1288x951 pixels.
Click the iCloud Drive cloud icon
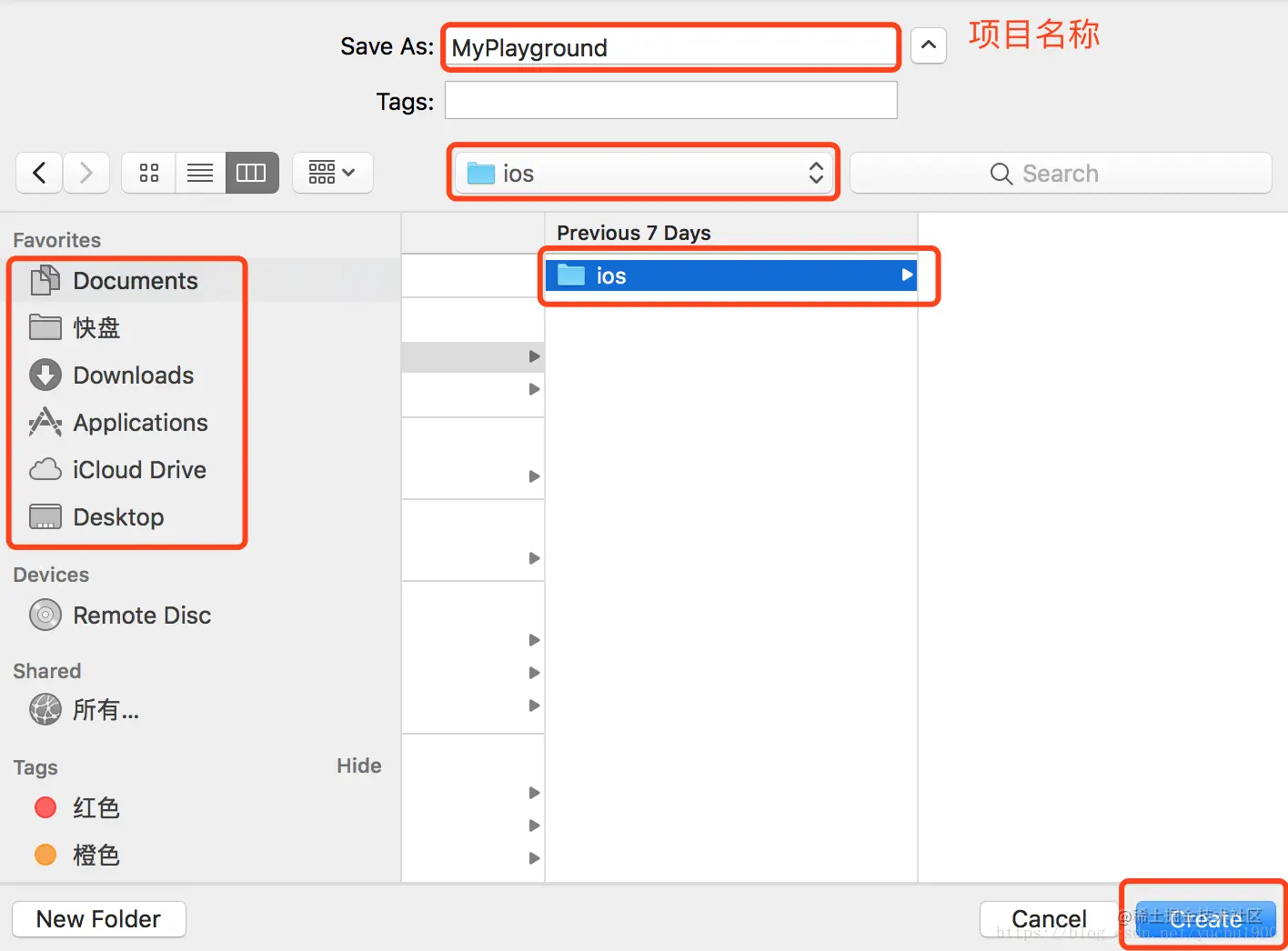pyautogui.click(x=45, y=469)
